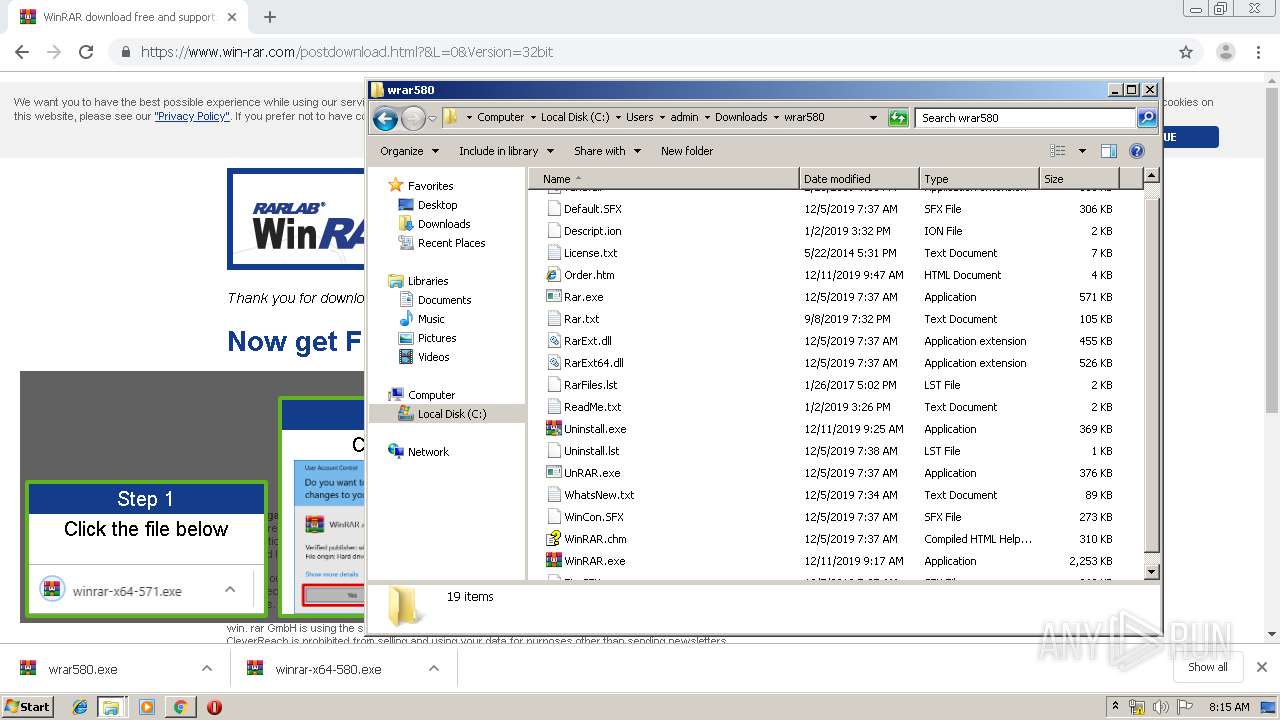
Task: Select the License.txt file name
Action: [x=591, y=253]
